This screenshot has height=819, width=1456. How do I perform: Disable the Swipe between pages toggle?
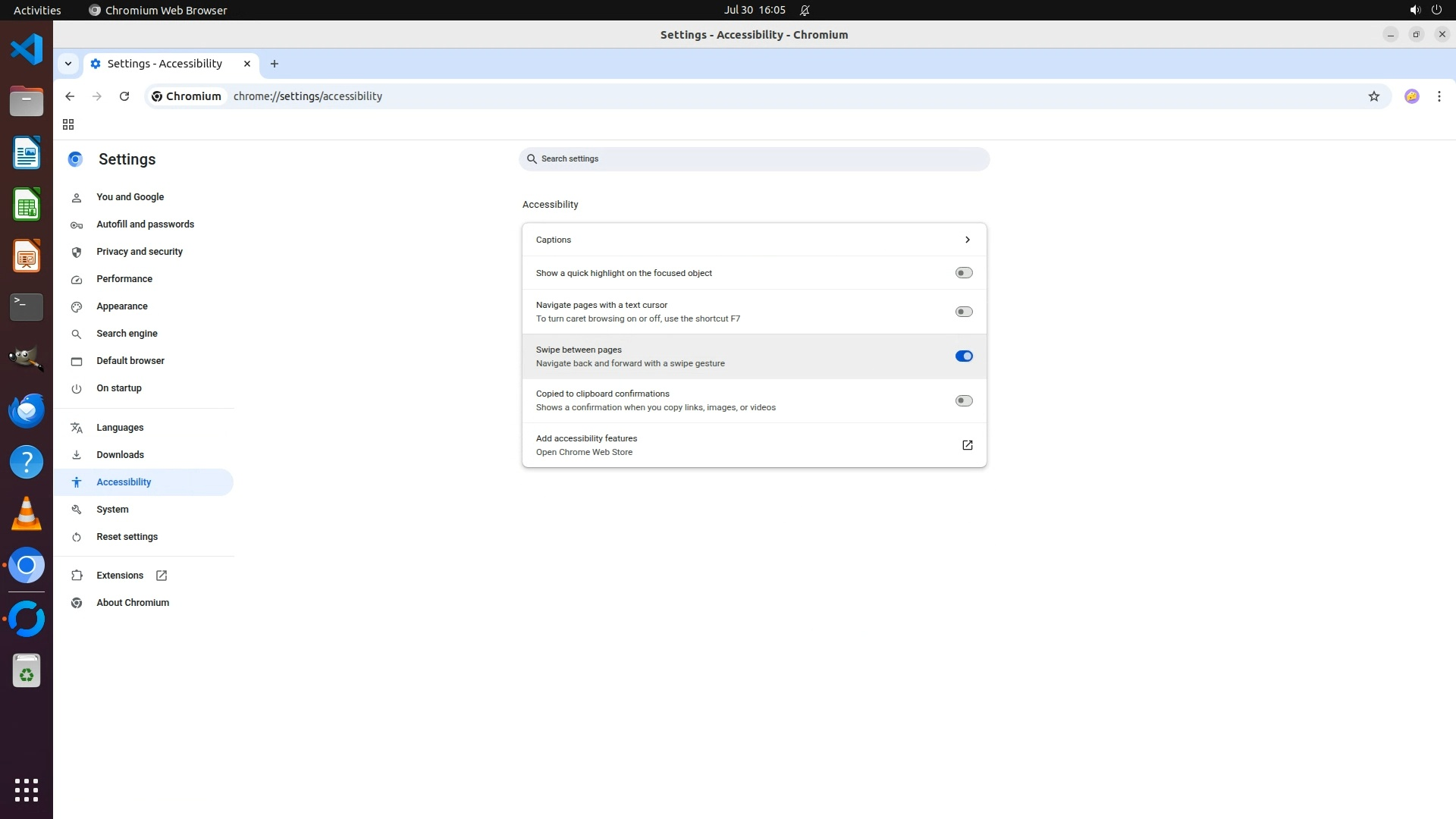coord(963,356)
